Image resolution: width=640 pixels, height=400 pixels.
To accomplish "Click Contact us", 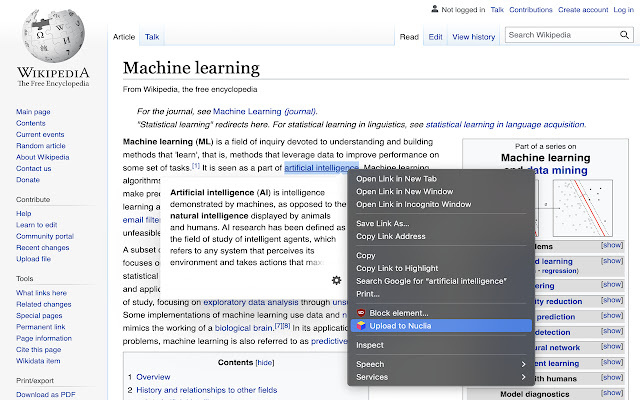I will (33, 169).
